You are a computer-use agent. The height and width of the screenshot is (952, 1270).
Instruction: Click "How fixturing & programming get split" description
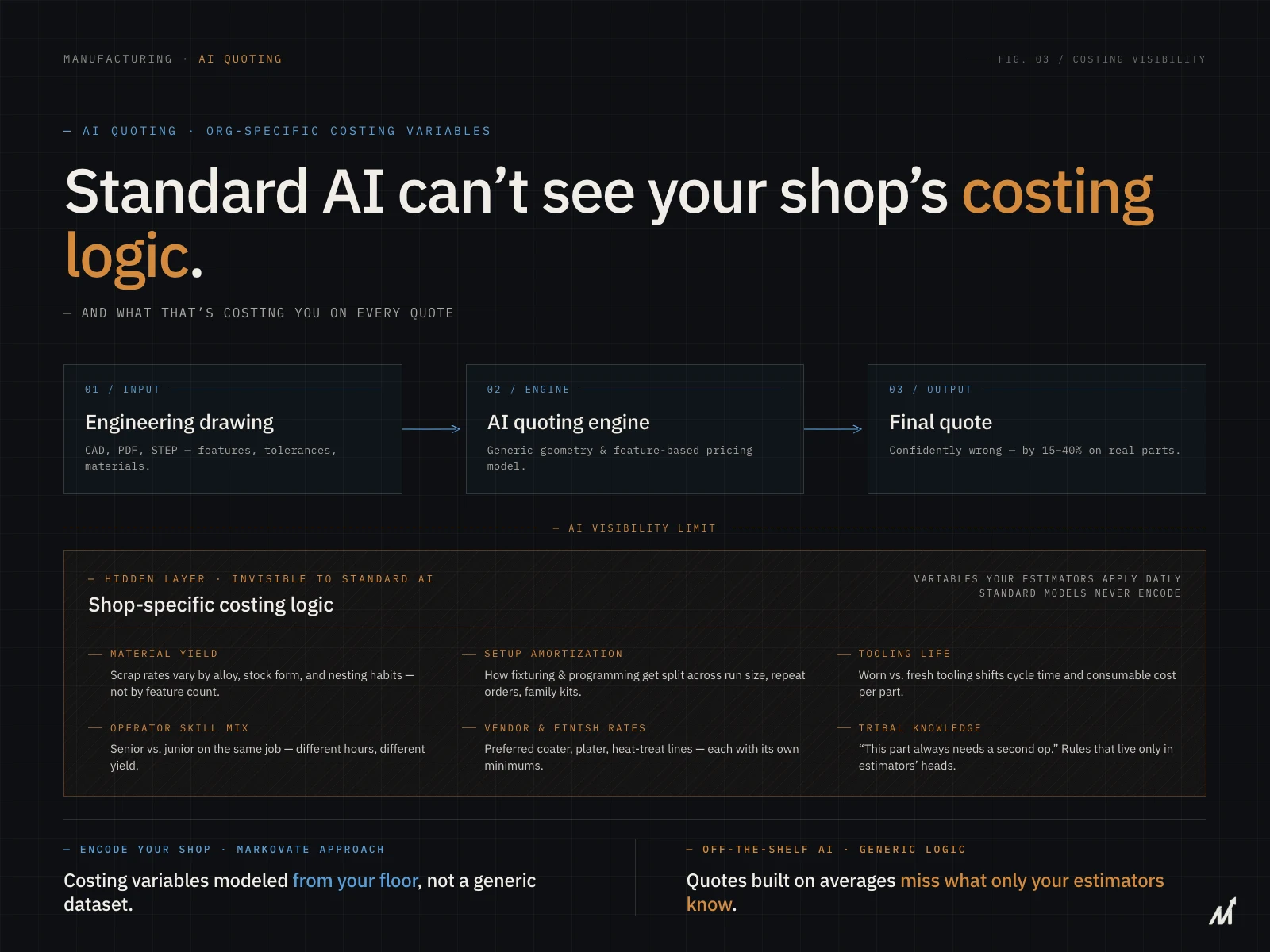pos(645,684)
